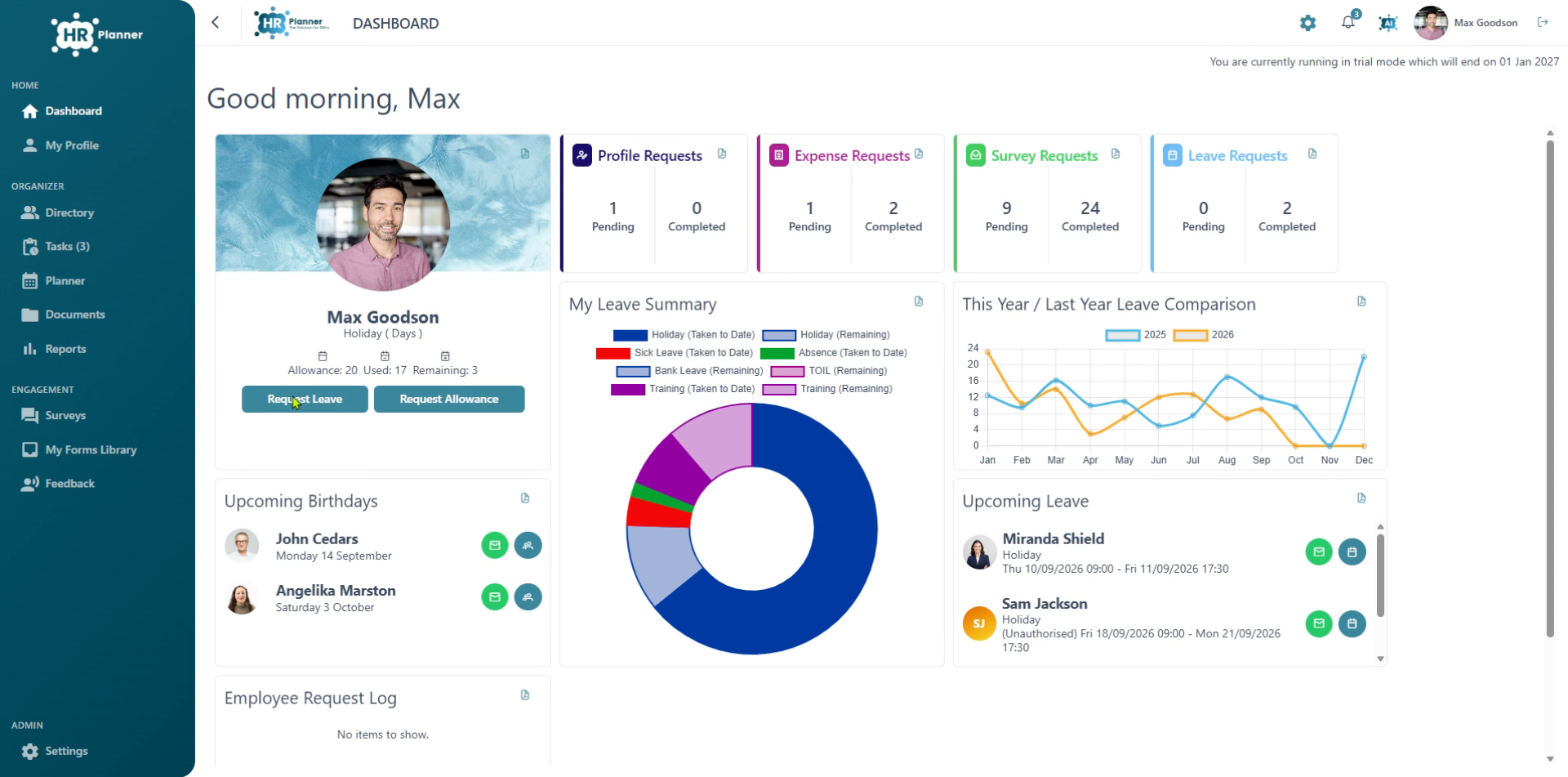The width and height of the screenshot is (1568, 777).
Task: Launch the AI assistant icon
Action: pyautogui.click(x=1388, y=23)
